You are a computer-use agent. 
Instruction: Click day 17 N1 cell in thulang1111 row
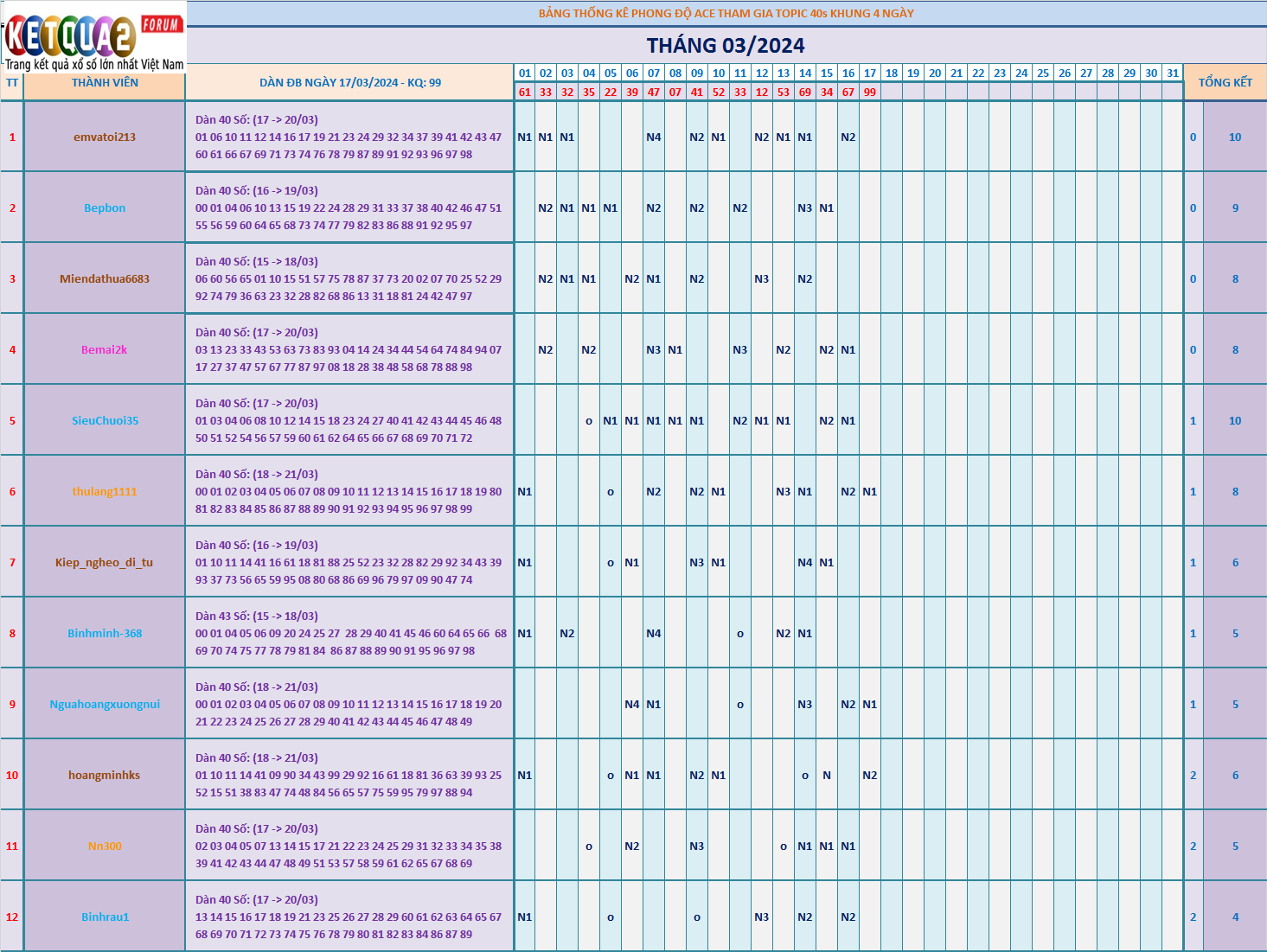(x=870, y=492)
